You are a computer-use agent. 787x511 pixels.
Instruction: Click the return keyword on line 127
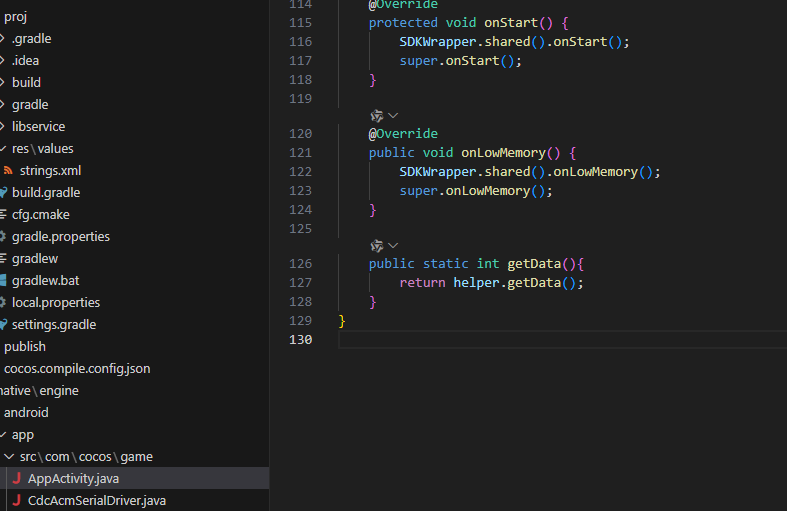[422, 283]
